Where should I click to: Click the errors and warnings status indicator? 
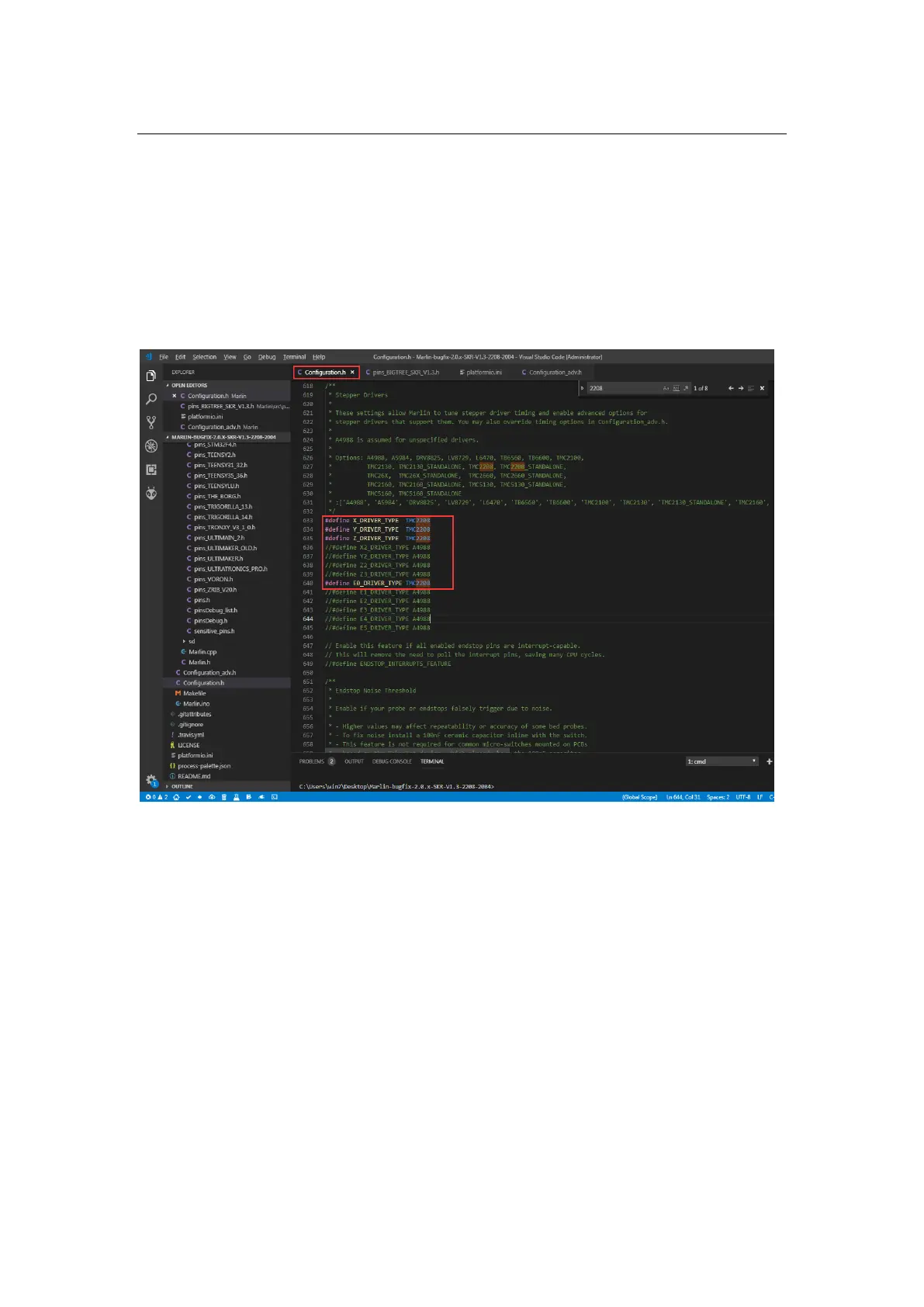coord(157,797)
